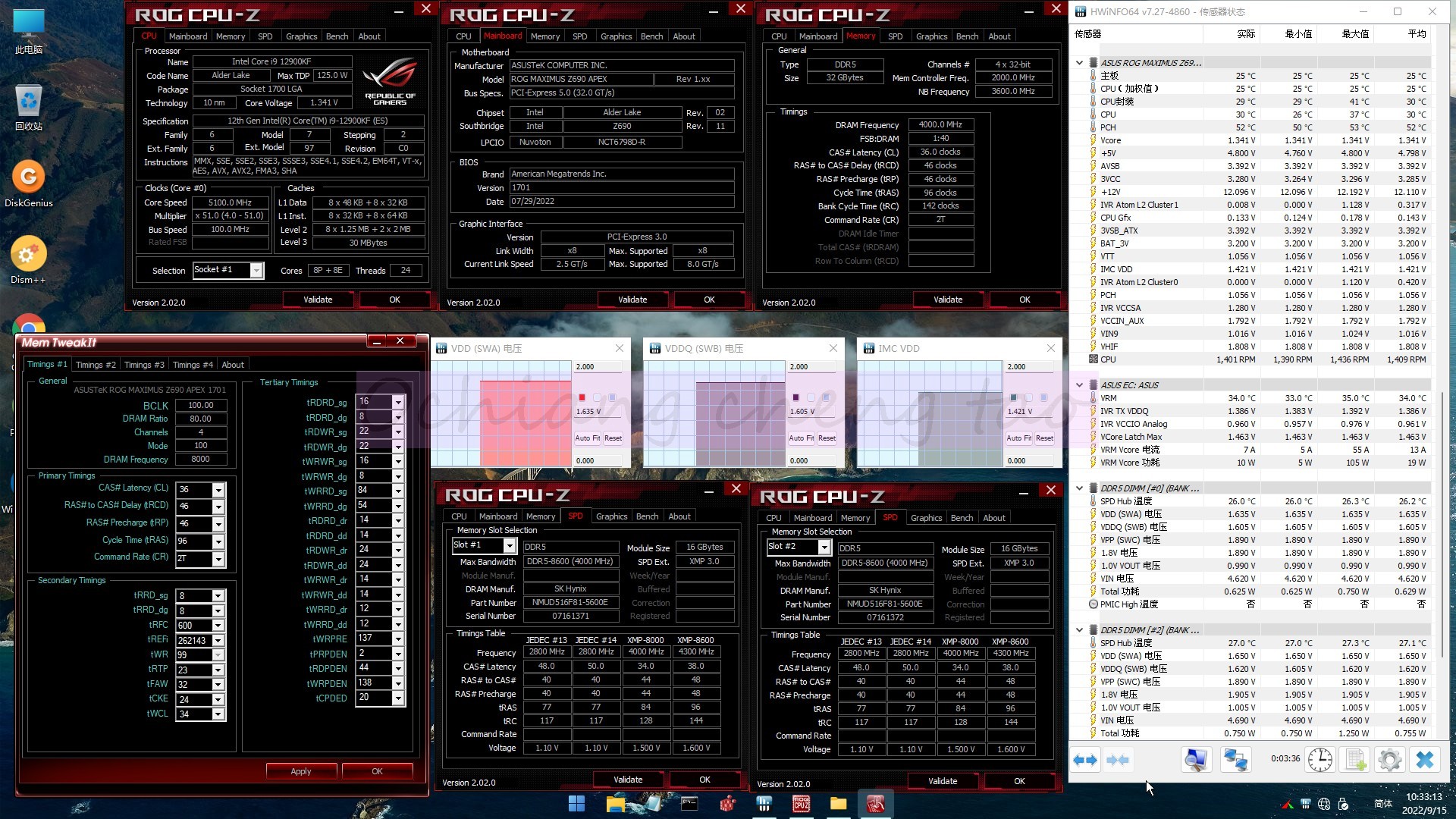The image size is (1456, 819).
Task: Open red cubes registry app taskbar icon
Action: [727, 804]
